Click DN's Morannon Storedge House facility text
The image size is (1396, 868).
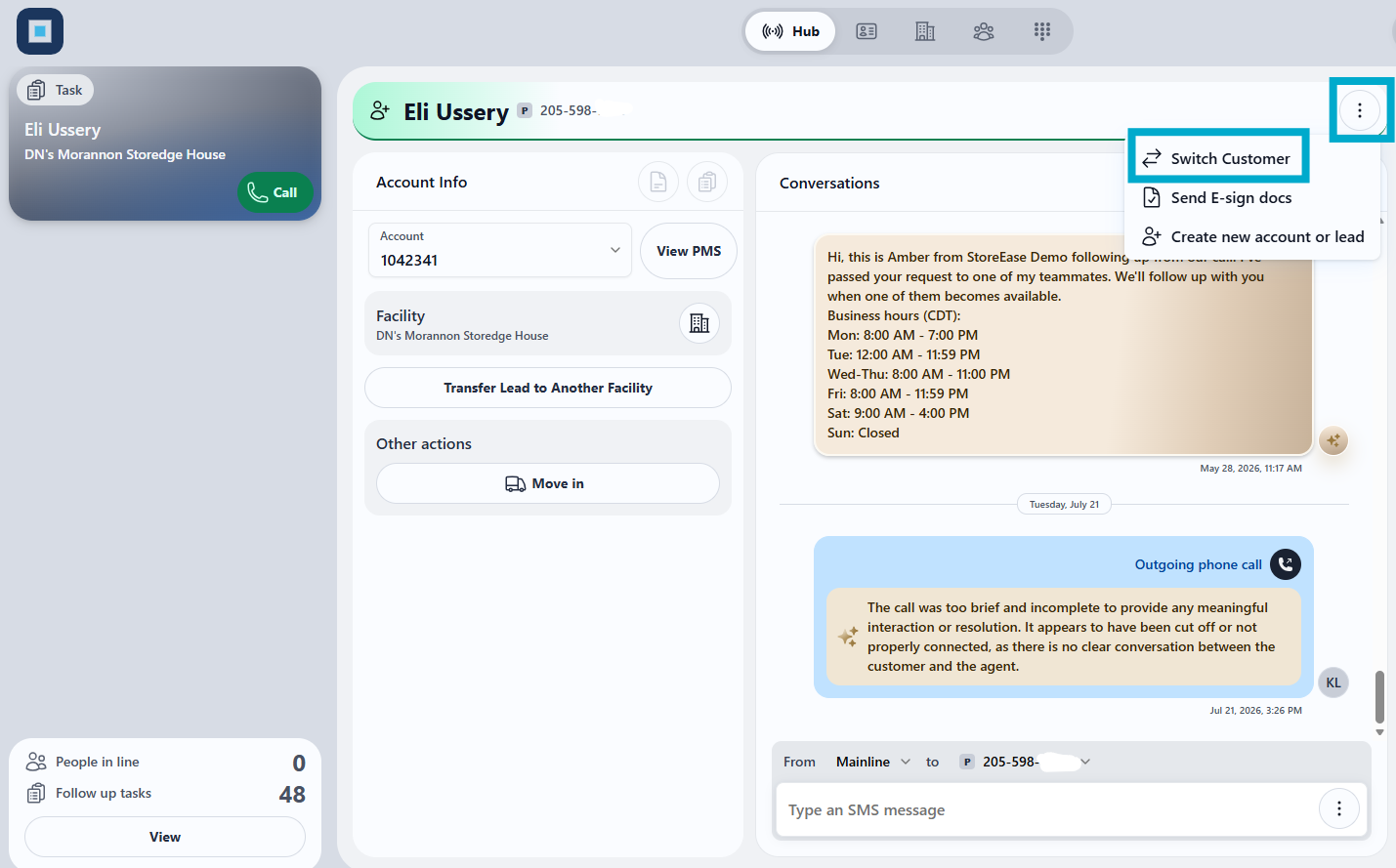pos(462,336)
